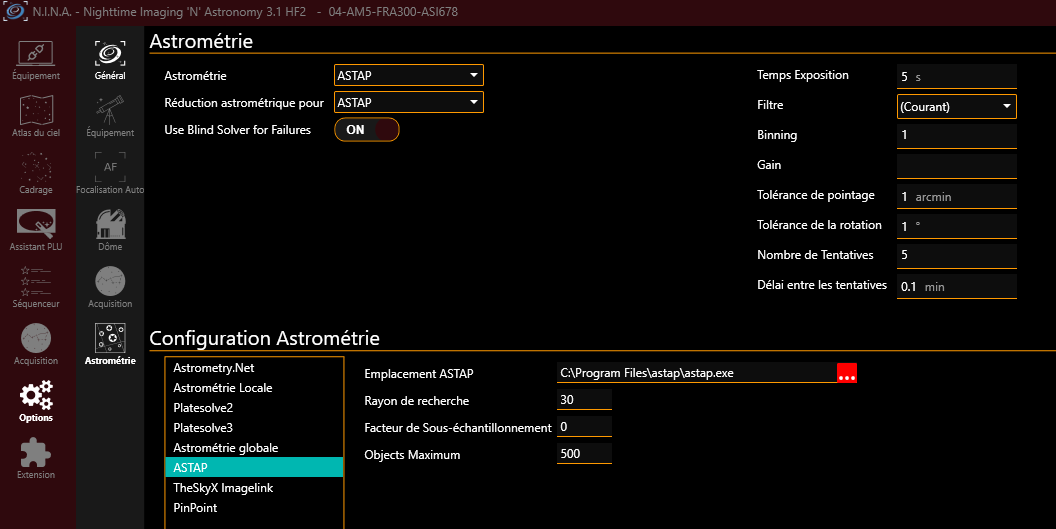Click Délai entre les tentatives field

[x=956, y=286]
